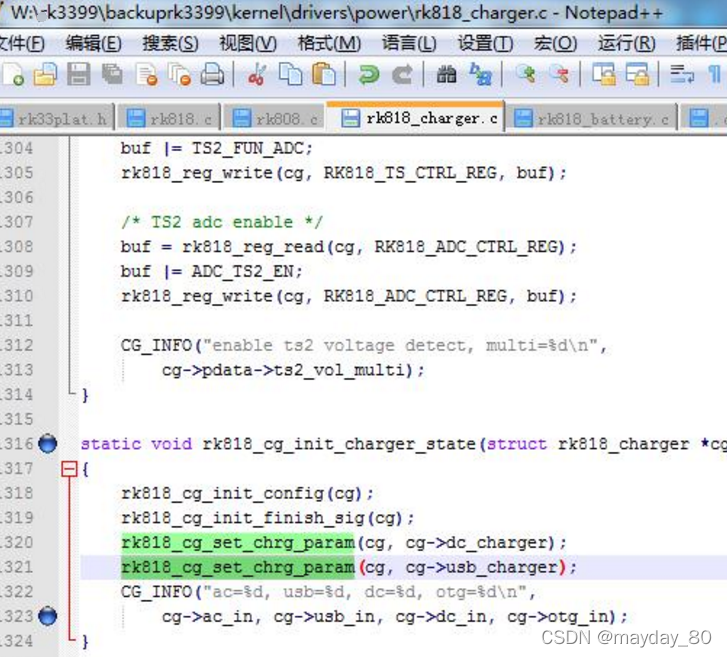The width and height of the screenshot is (727, 657).
Task: Click rk818_reg_read call on line 1308
Action: (253, 247)
